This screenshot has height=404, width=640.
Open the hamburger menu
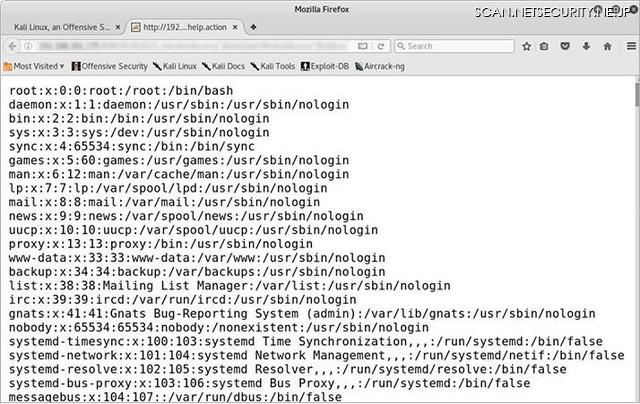pos(628,46)
